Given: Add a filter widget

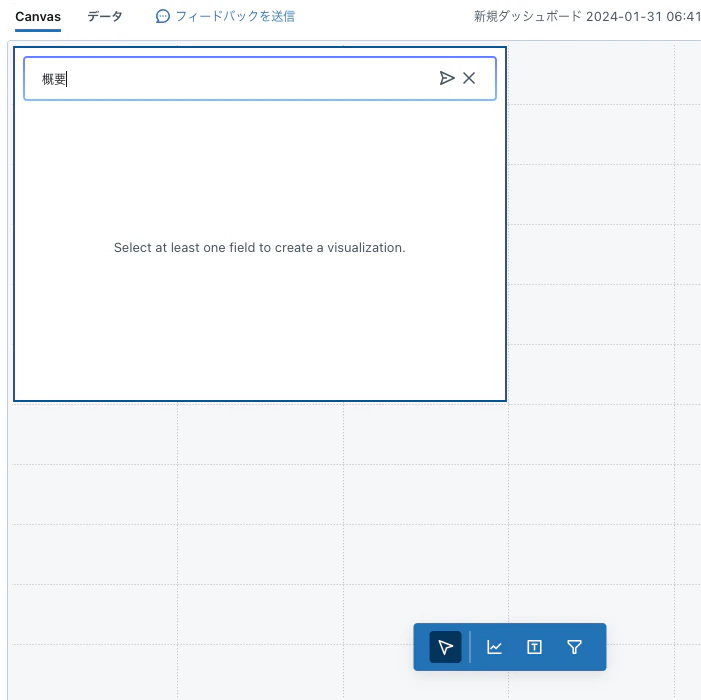Looking at the screenshot, I should pyautogui.click(x=574, y=647).
